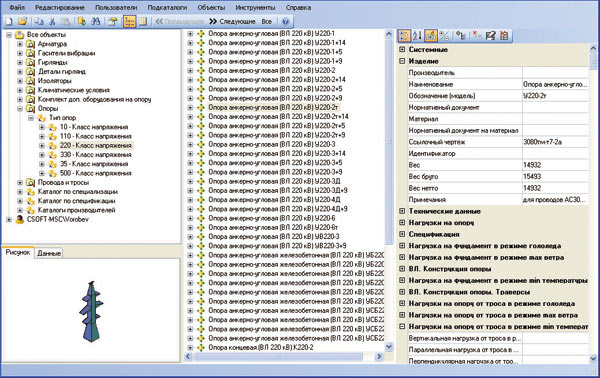Click the edit pencil properties icon

click(x=490, y=36)
